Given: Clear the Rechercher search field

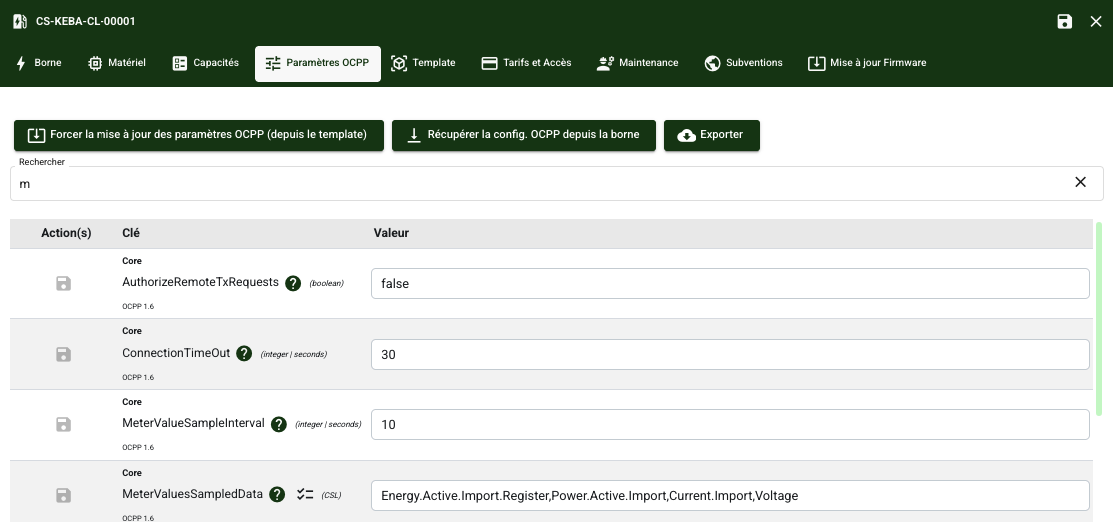Looking at the screenshot, I should [x=1080, y=182].
